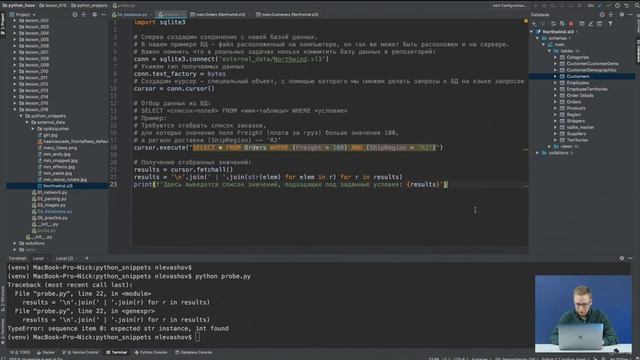Click the globe icon in Database panel header
Viewport: 640px width, 360px height.
pos(602,15)
